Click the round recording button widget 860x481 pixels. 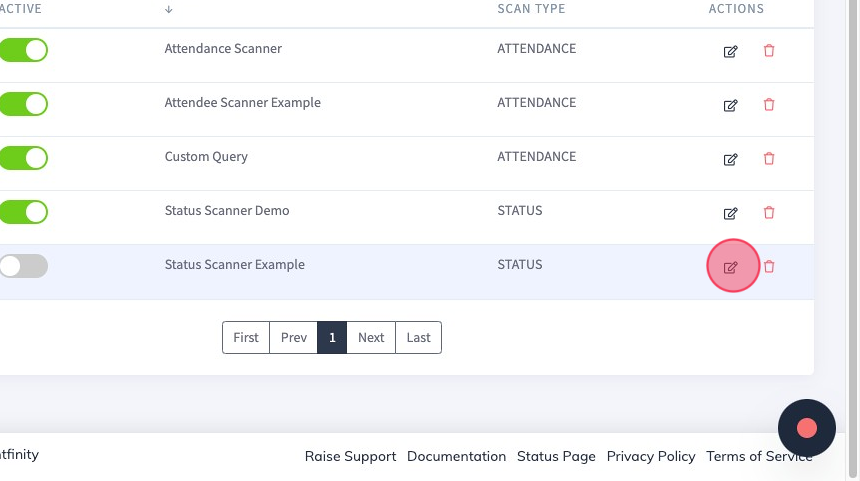click(x=807, y=428)
